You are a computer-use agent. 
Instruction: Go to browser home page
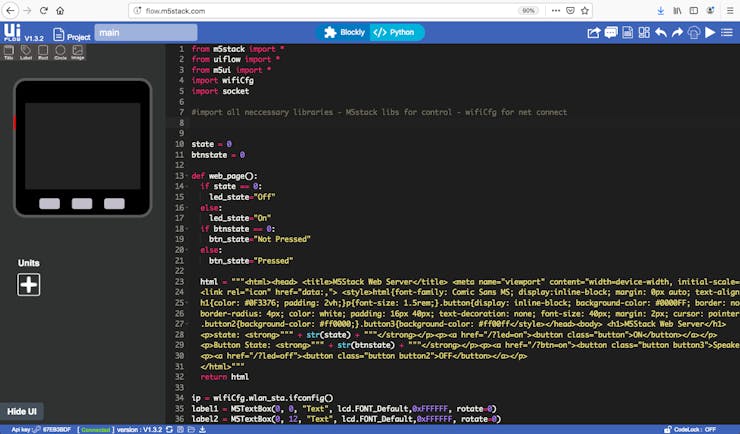click(x=60, y=10)
